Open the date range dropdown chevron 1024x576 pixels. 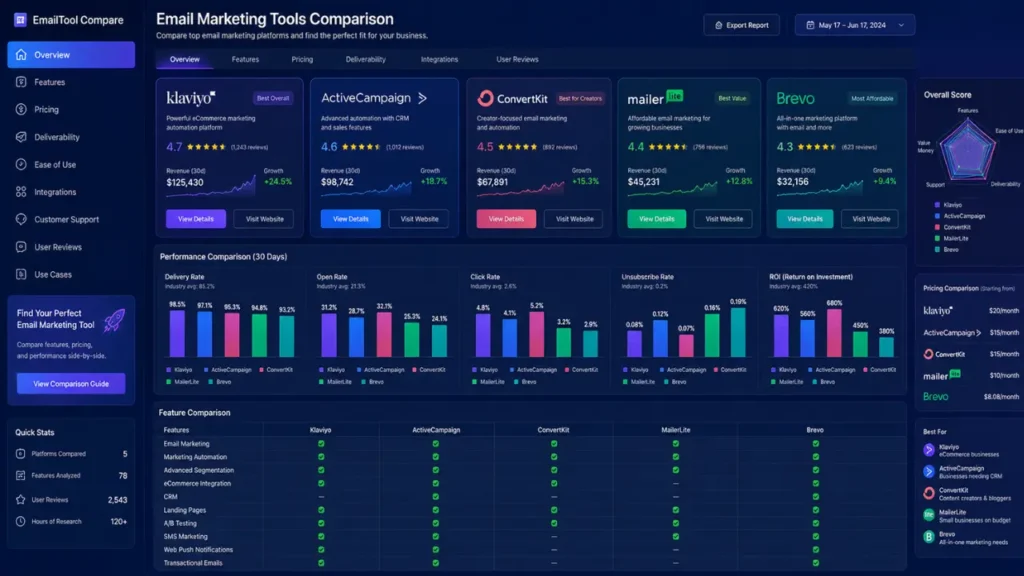[x=901, y=25]
